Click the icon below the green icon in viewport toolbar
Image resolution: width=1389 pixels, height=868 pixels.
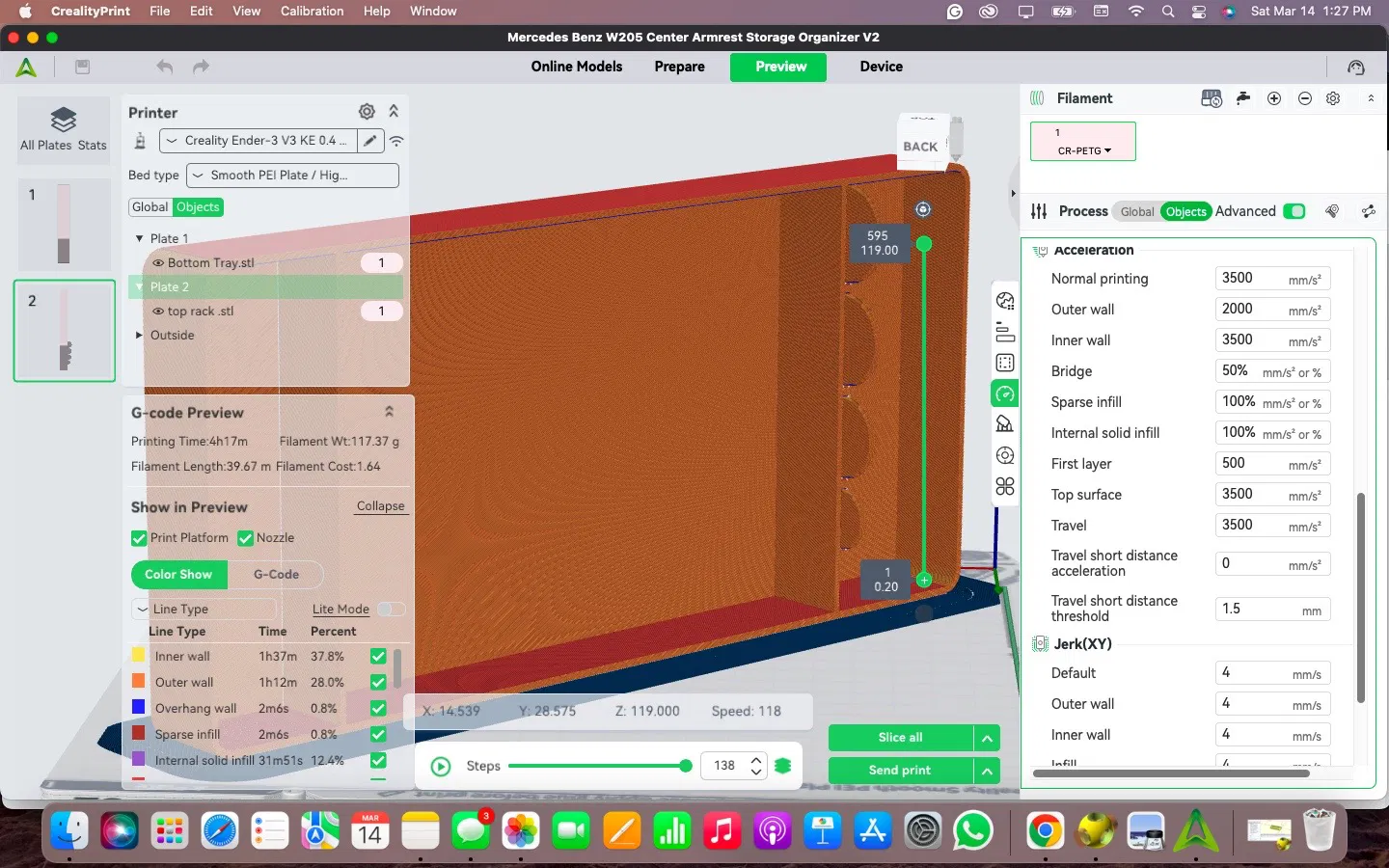point(1005,424)
